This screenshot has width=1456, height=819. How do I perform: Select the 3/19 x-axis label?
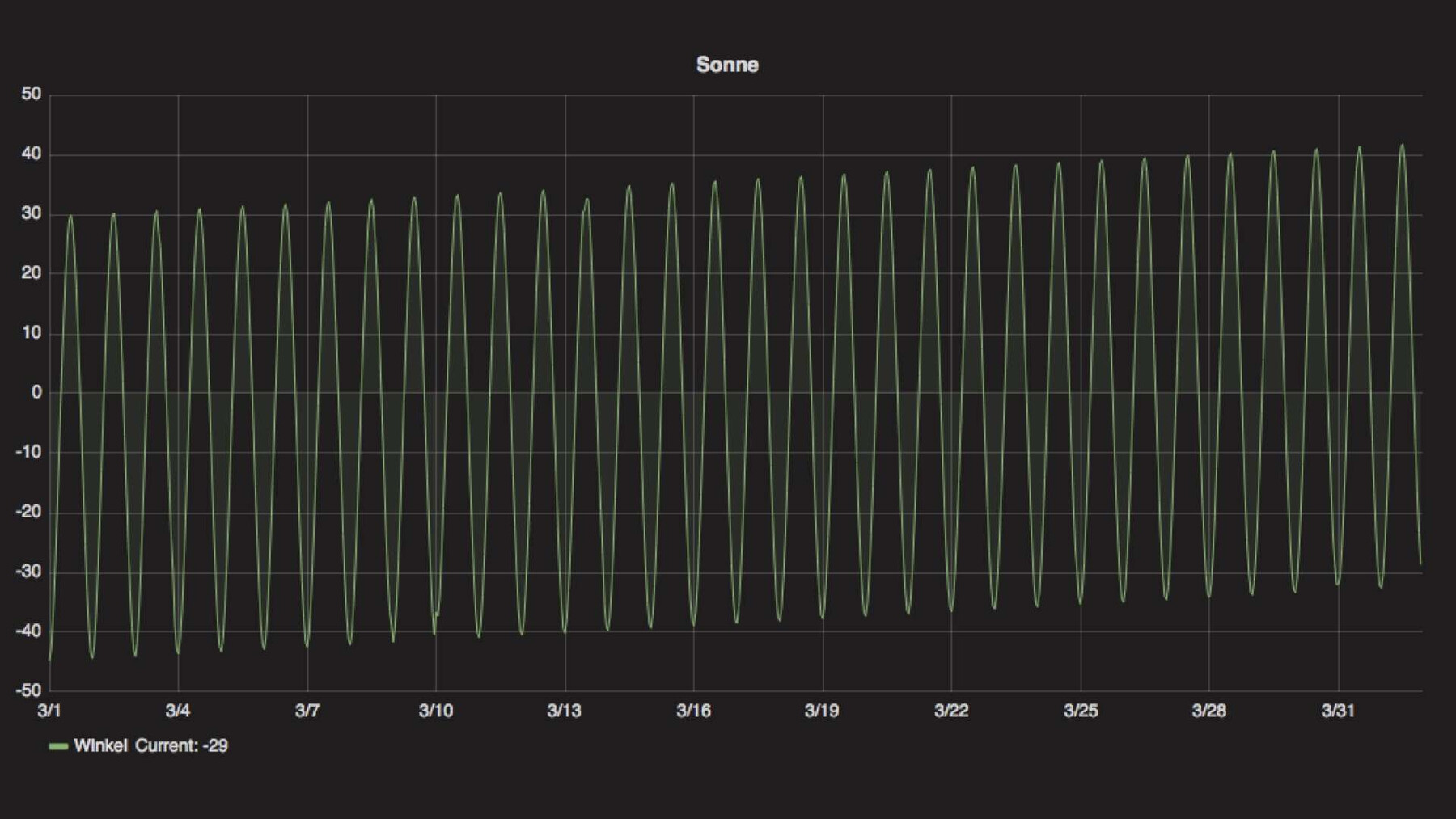click(822, 711)
